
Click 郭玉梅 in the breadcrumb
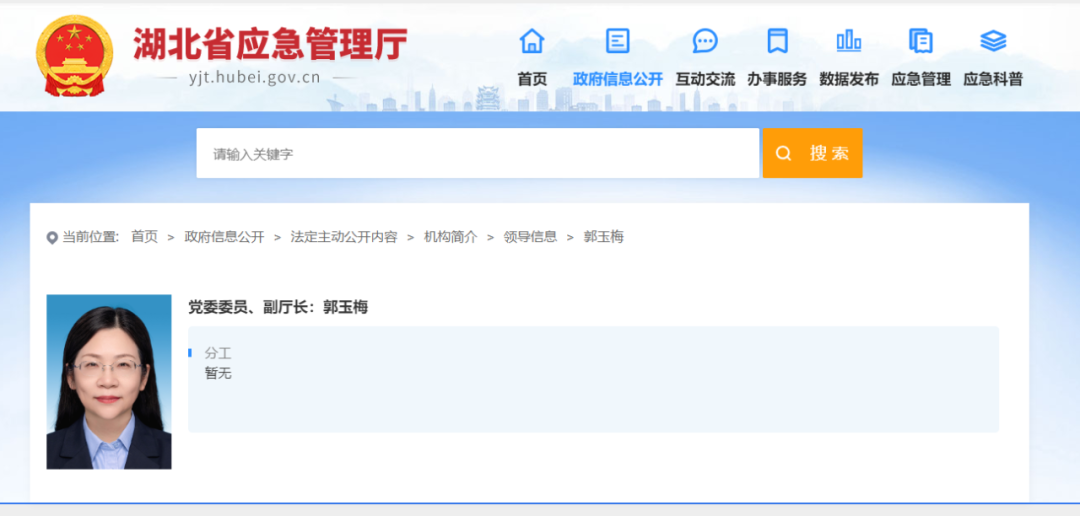(x=603, y=237)
